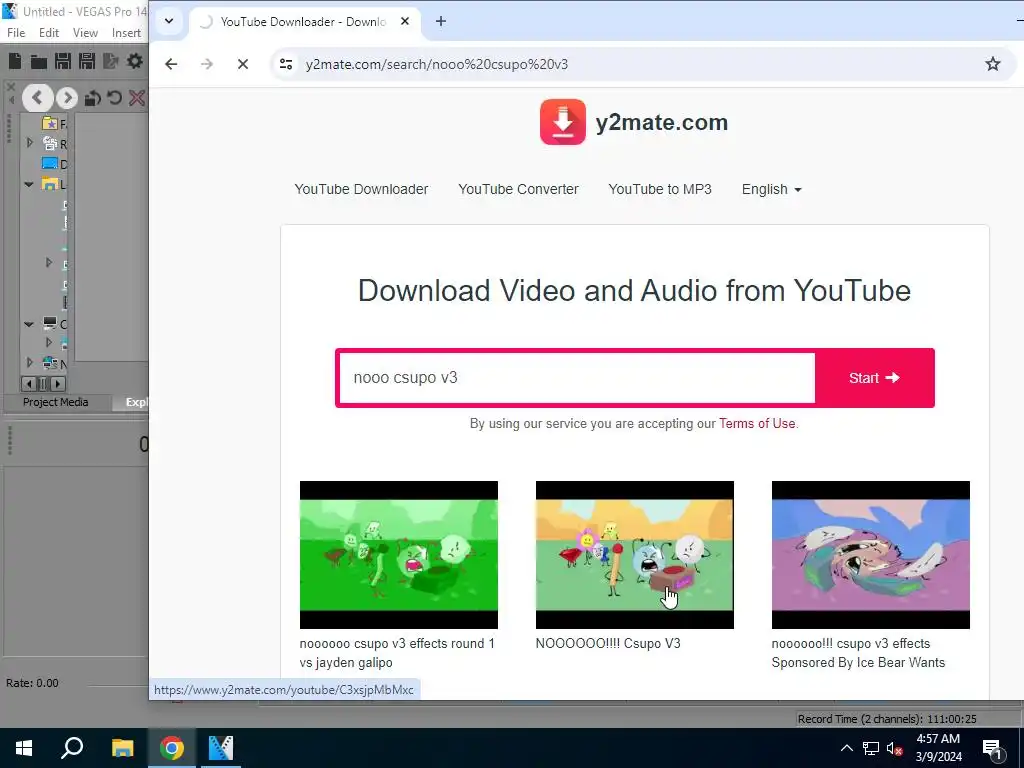
Task: Open the YouTube Converter nav link
Action: tap(519, 189)
